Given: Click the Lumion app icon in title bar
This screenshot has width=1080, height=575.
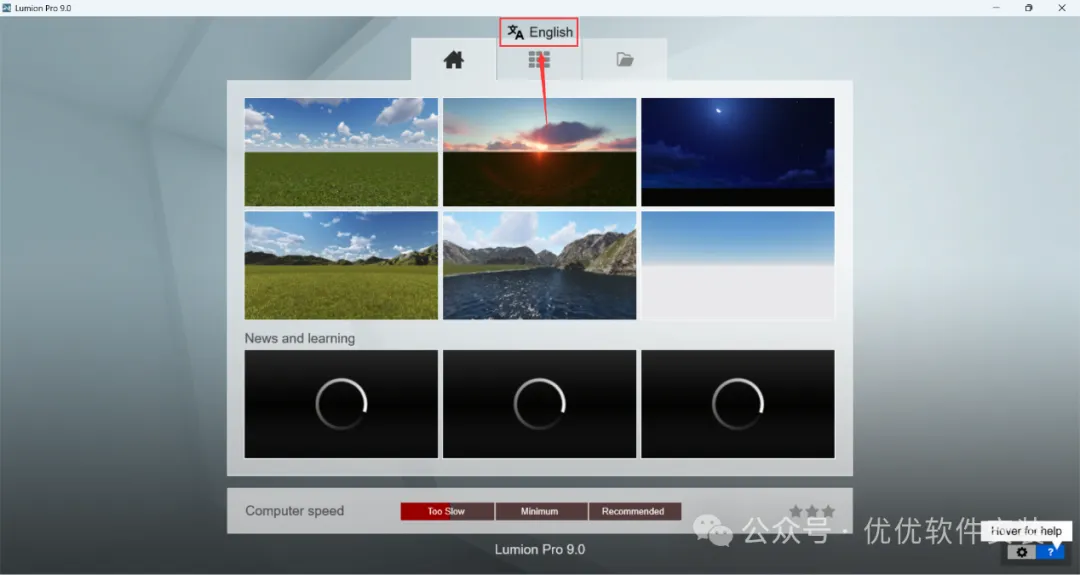Looking at the screenshot, I should [7, 8].
